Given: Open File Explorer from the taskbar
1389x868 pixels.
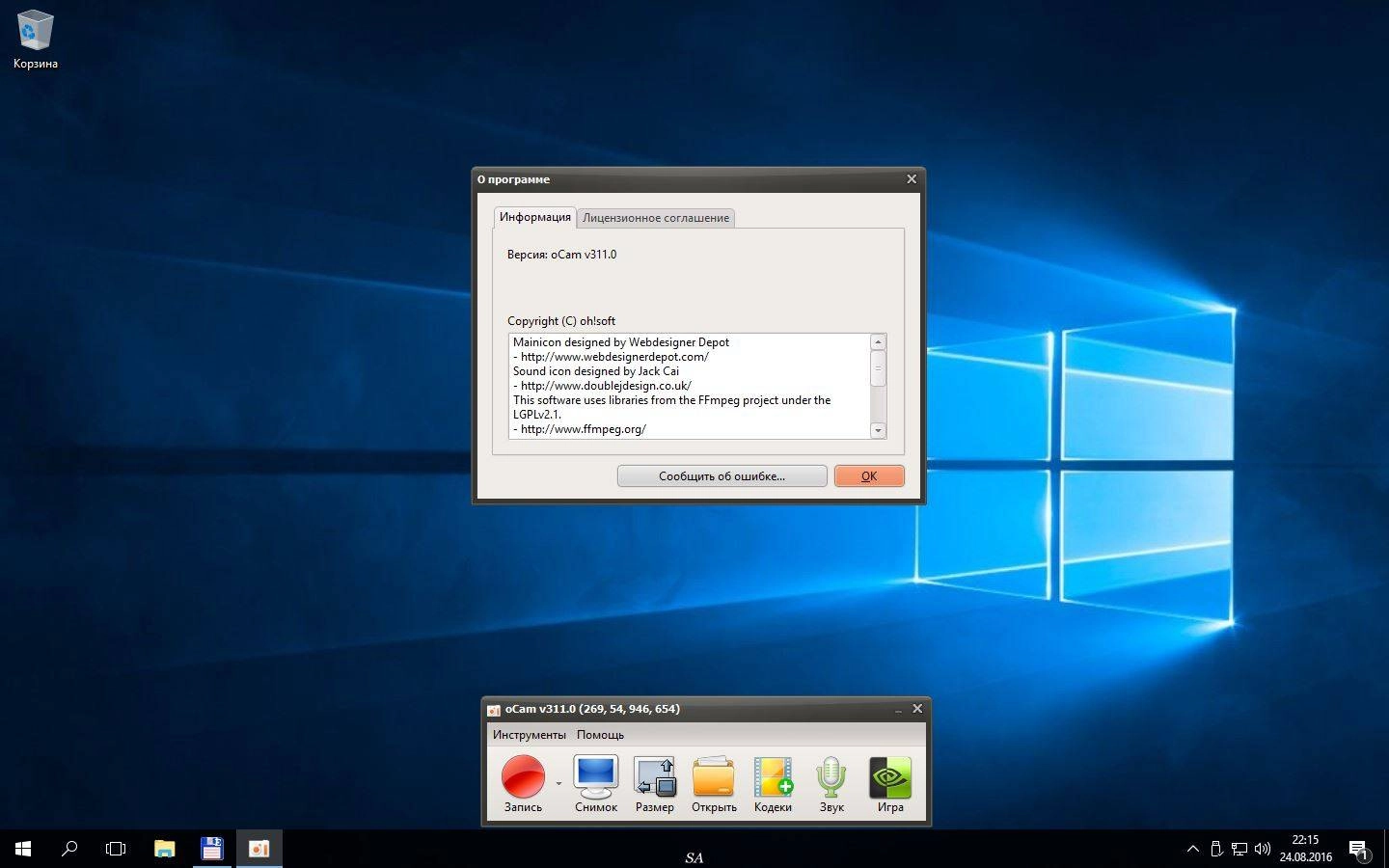Looking at the screenshot, I should pyautogui.click(x=165, y=849).
